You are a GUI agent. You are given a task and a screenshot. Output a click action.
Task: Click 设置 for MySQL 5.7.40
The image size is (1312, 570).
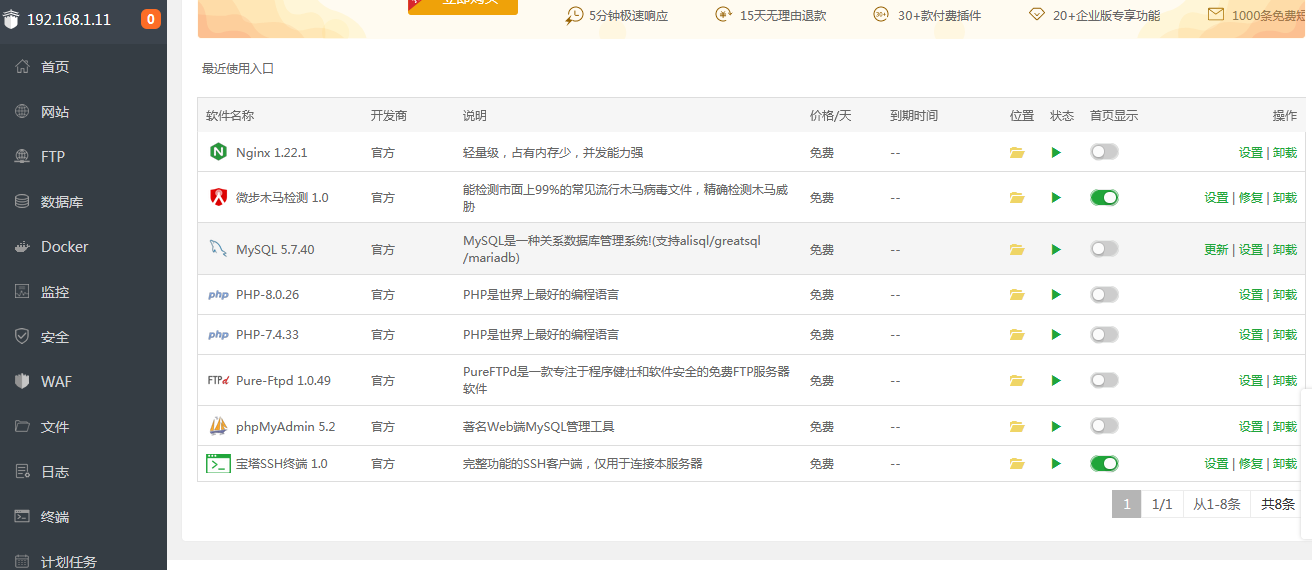1251,250
